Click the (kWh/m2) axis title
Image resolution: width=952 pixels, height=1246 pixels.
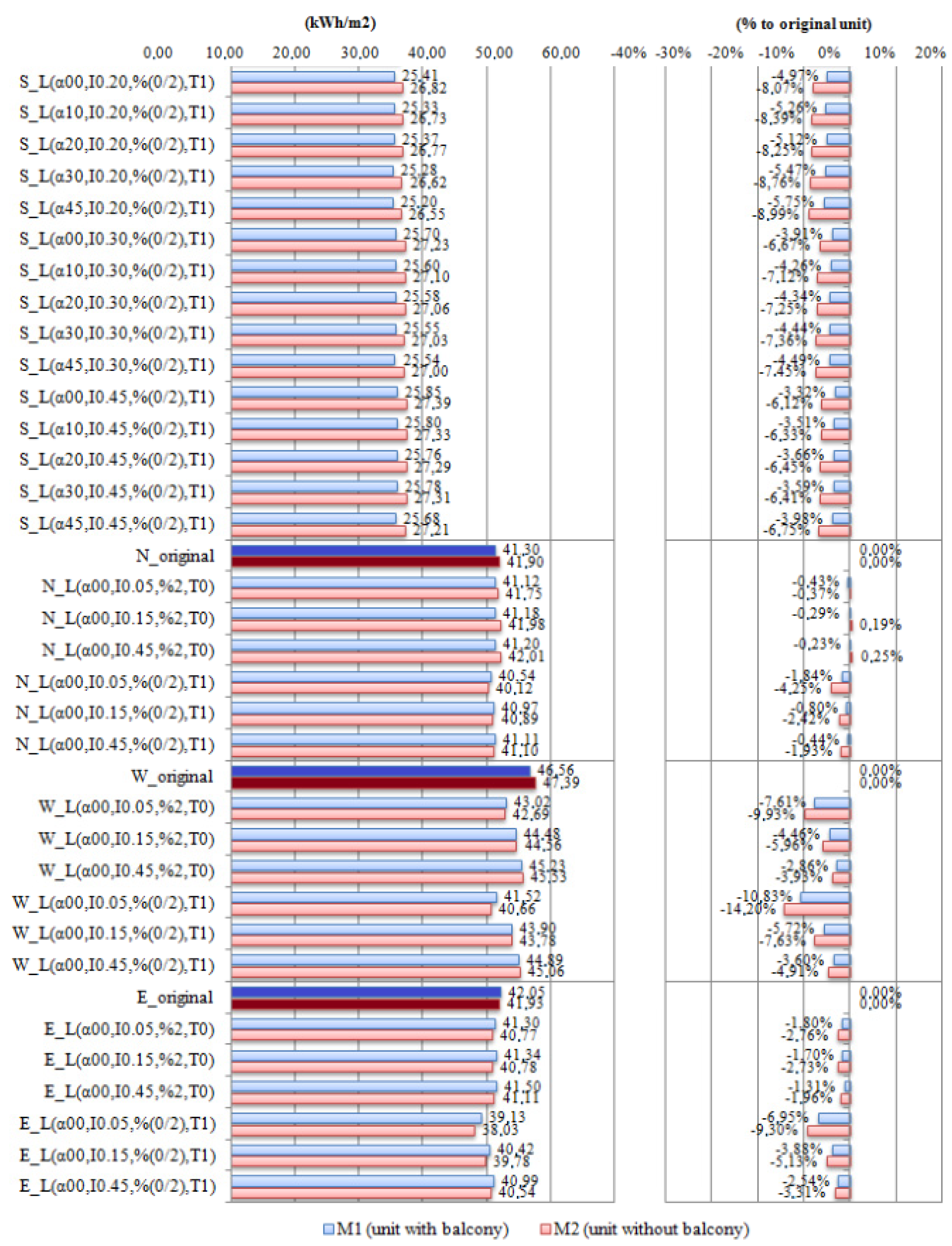pos(340,23)
